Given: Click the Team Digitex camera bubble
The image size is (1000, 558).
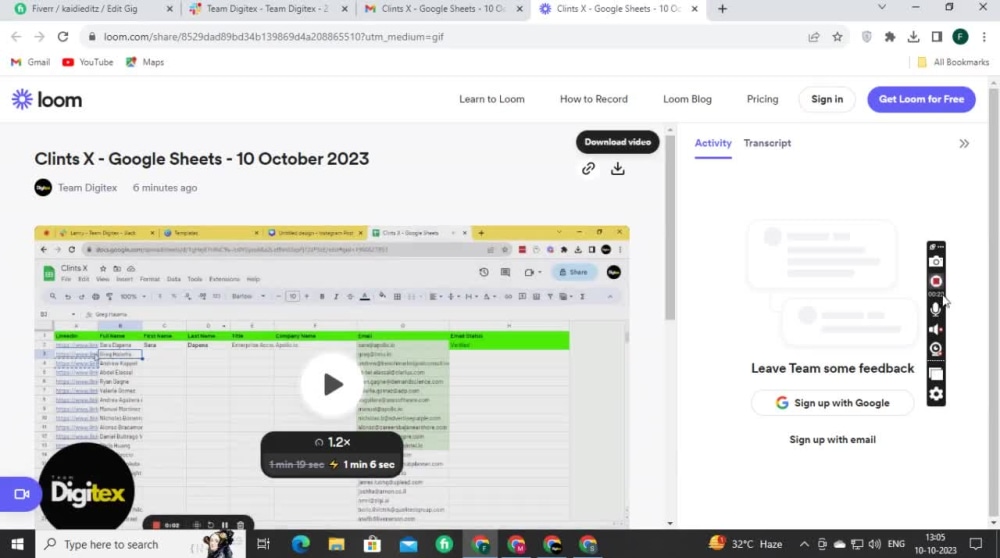Looking at the screenshot, I should (x=87, y=488).
